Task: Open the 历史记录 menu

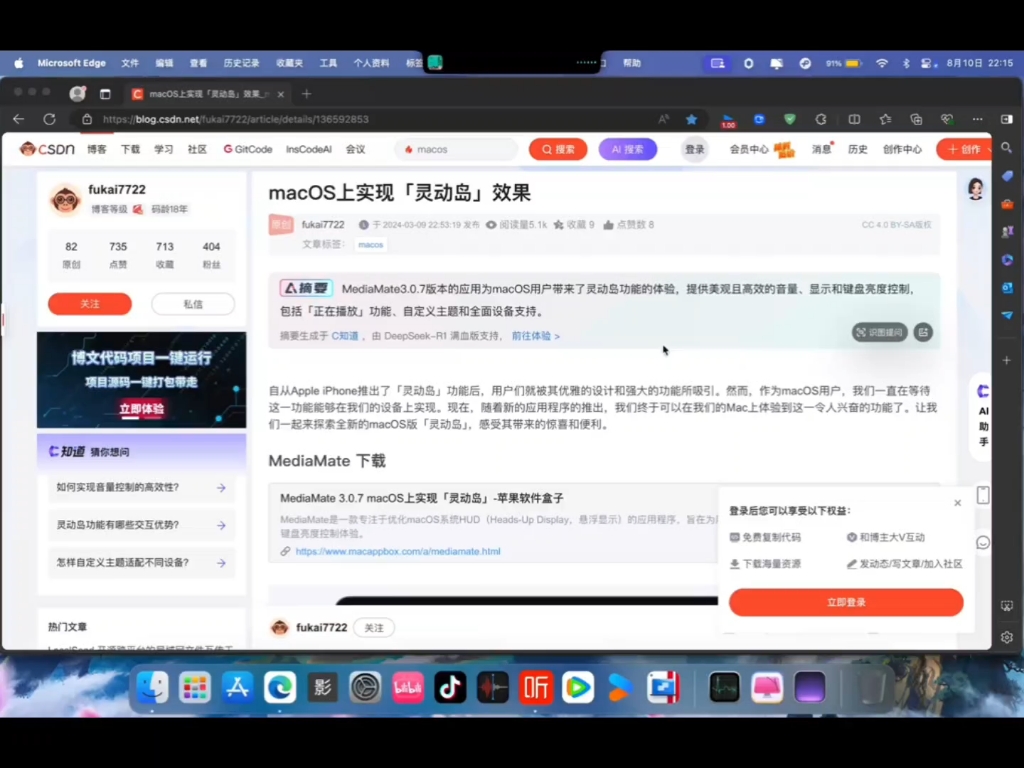Action: (x=242, y=63)
